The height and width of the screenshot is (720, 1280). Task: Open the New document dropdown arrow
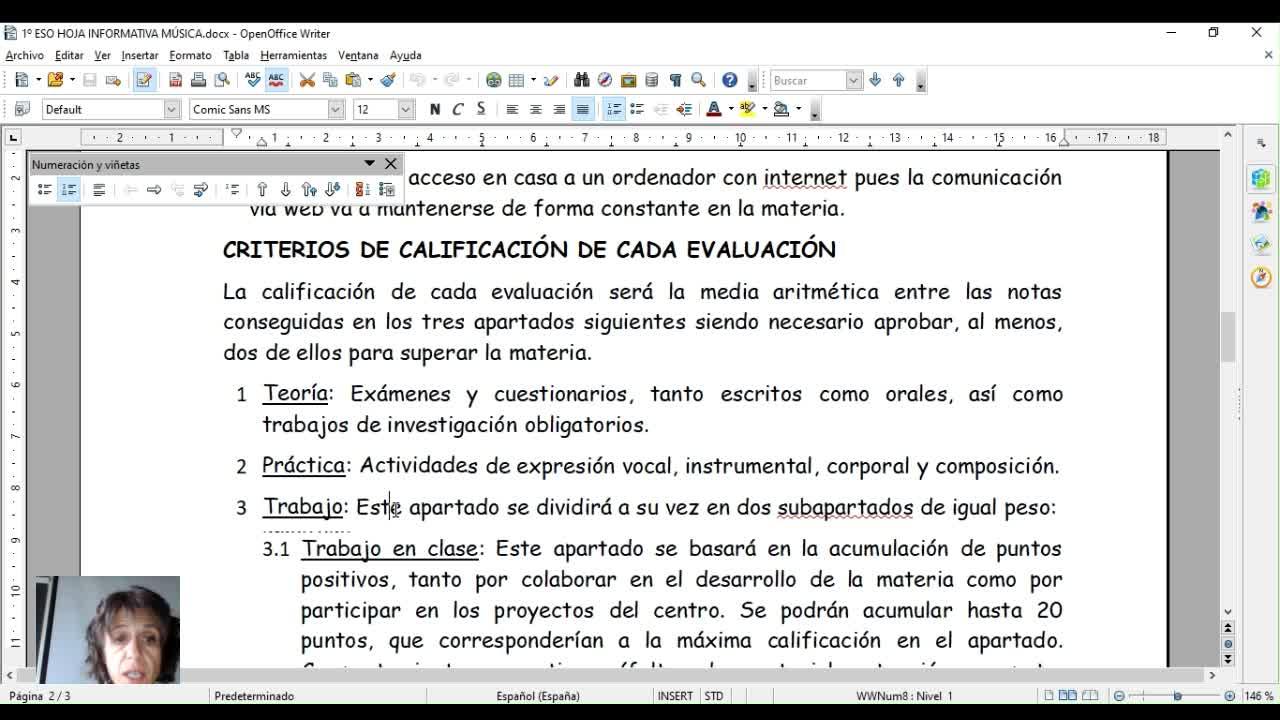pos(38,80)
